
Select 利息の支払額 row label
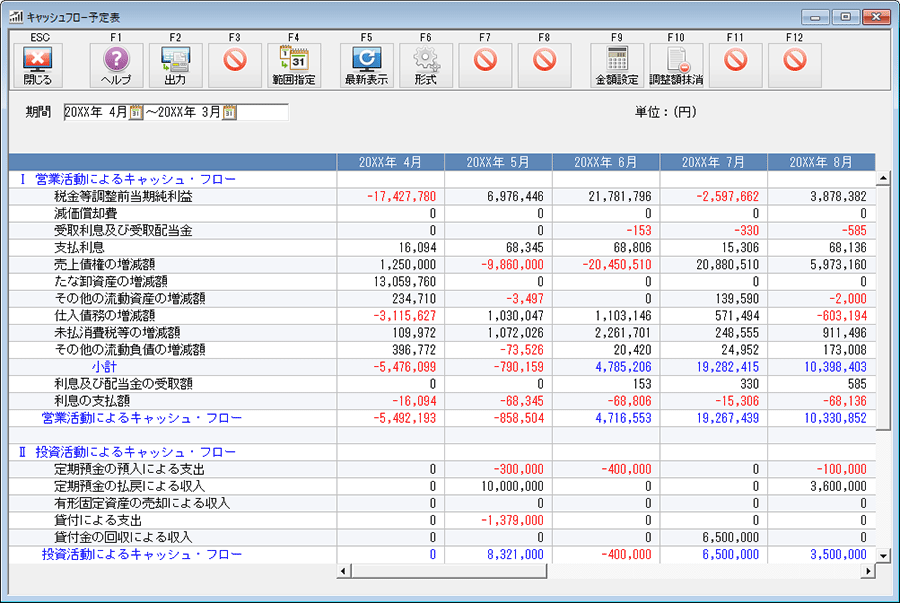(92, 401)
